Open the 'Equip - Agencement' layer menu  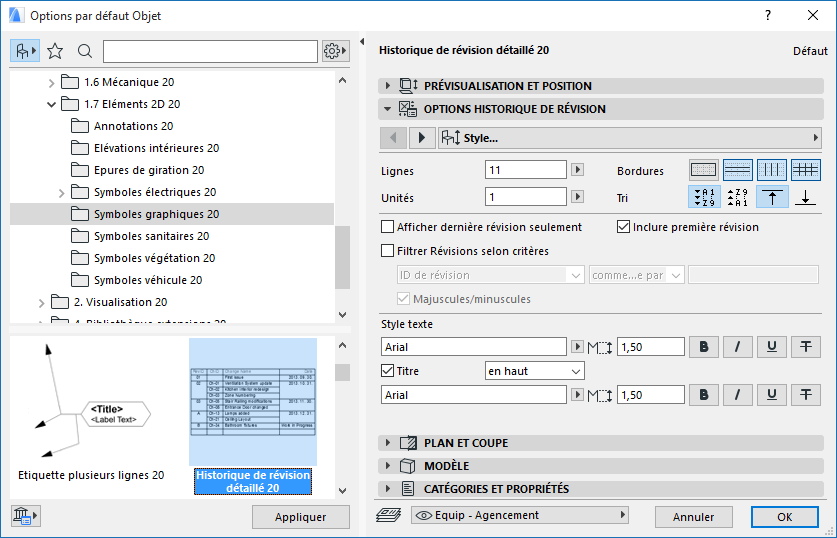click(x=520, y=515)
